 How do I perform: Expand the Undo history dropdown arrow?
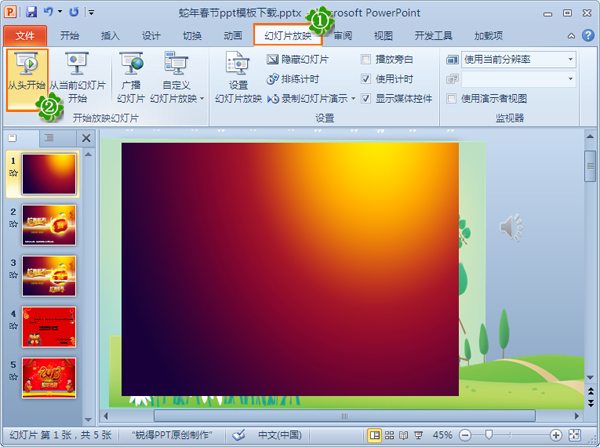60,12
